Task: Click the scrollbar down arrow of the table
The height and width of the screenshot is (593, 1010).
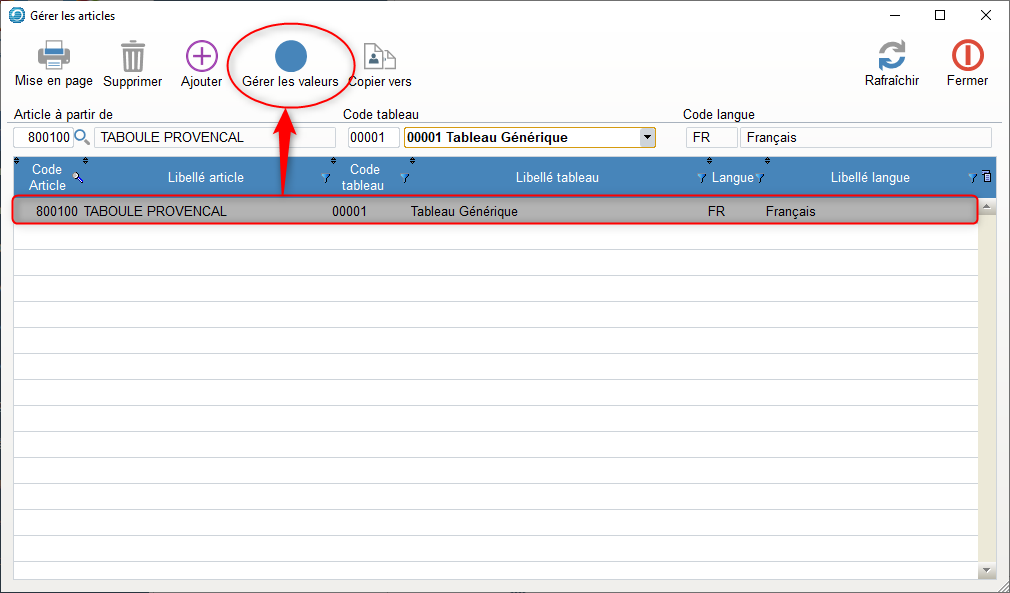Action: pos(987,569)
